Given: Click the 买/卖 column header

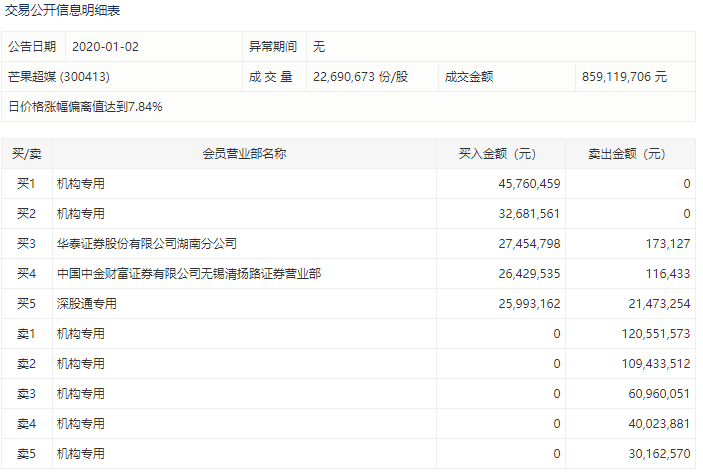Looking at the screenshot, I should (27, 154).
